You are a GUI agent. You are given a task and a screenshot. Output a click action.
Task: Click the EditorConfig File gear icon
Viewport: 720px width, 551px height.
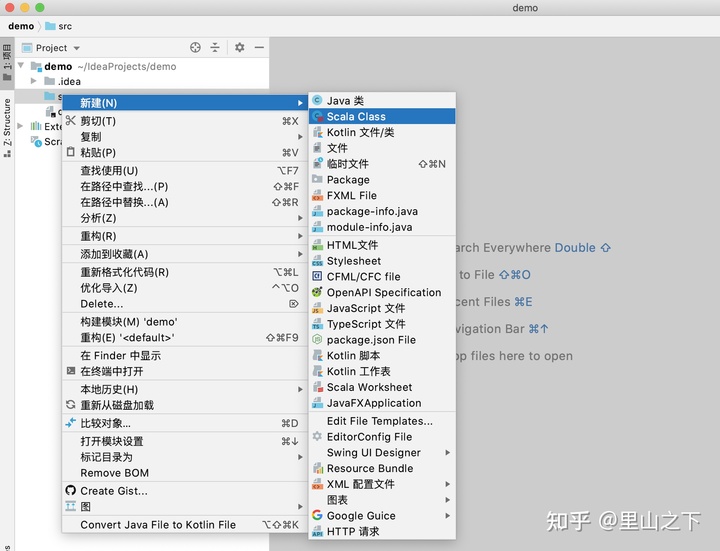(x=317, y=436)
